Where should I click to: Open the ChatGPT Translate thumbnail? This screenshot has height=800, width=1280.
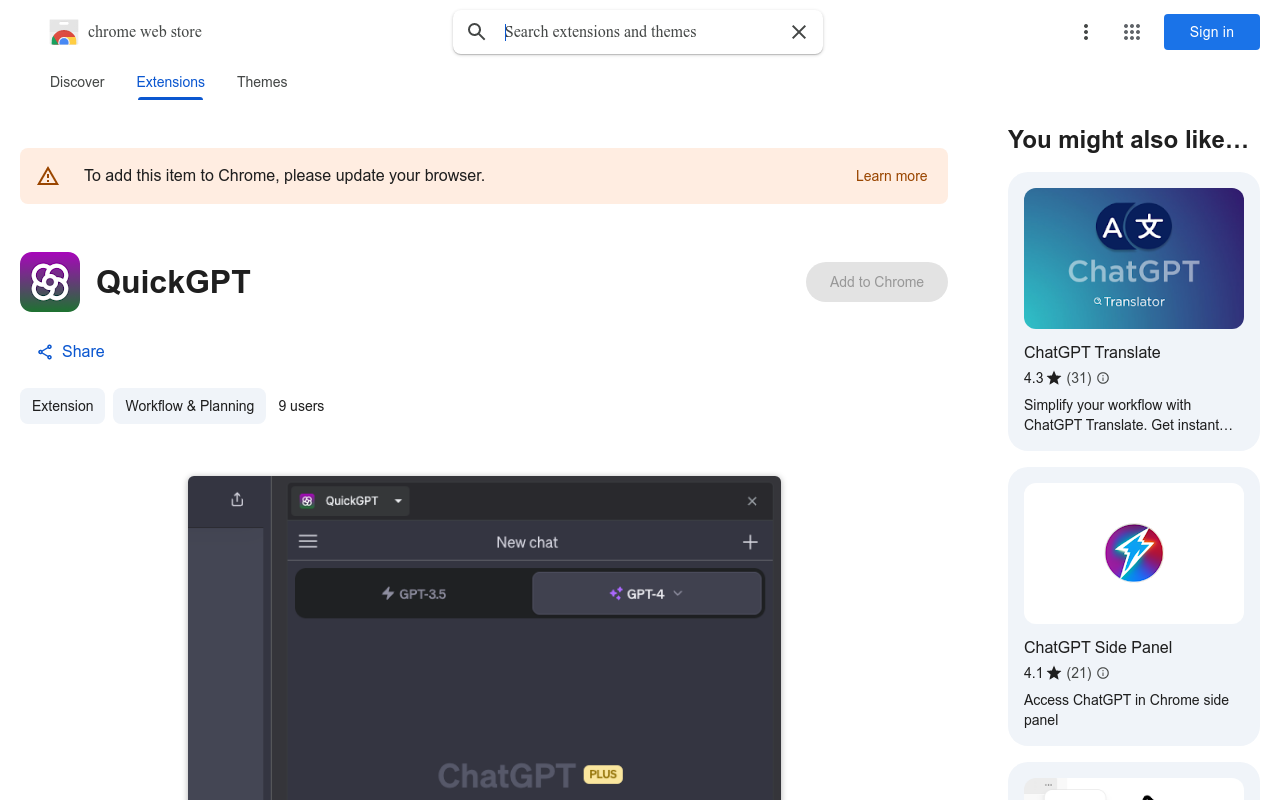click(x=1134, y=258)
